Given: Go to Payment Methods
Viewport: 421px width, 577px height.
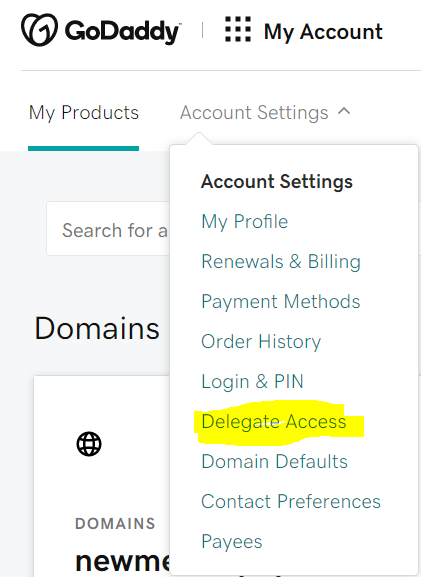Looking at the screenshot, I should click(280, 302).
